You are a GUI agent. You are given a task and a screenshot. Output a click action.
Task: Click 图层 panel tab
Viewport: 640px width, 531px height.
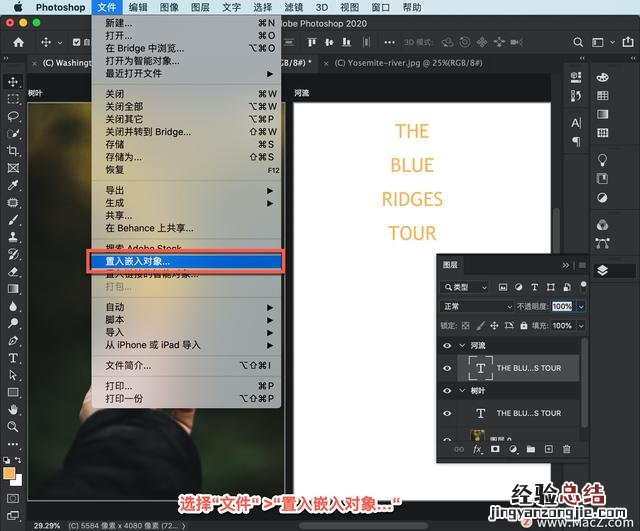click(x=450, y=265)
